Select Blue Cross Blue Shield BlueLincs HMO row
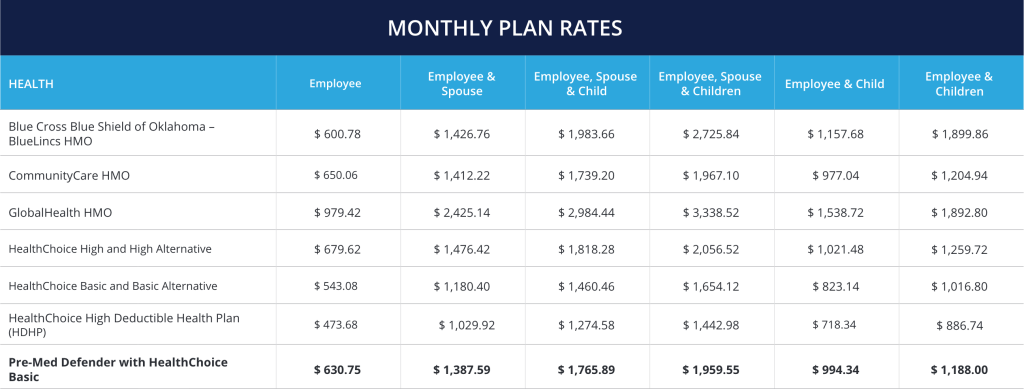Image resolution: width=1024 pixels, height=389 pixels. (512, 133)
